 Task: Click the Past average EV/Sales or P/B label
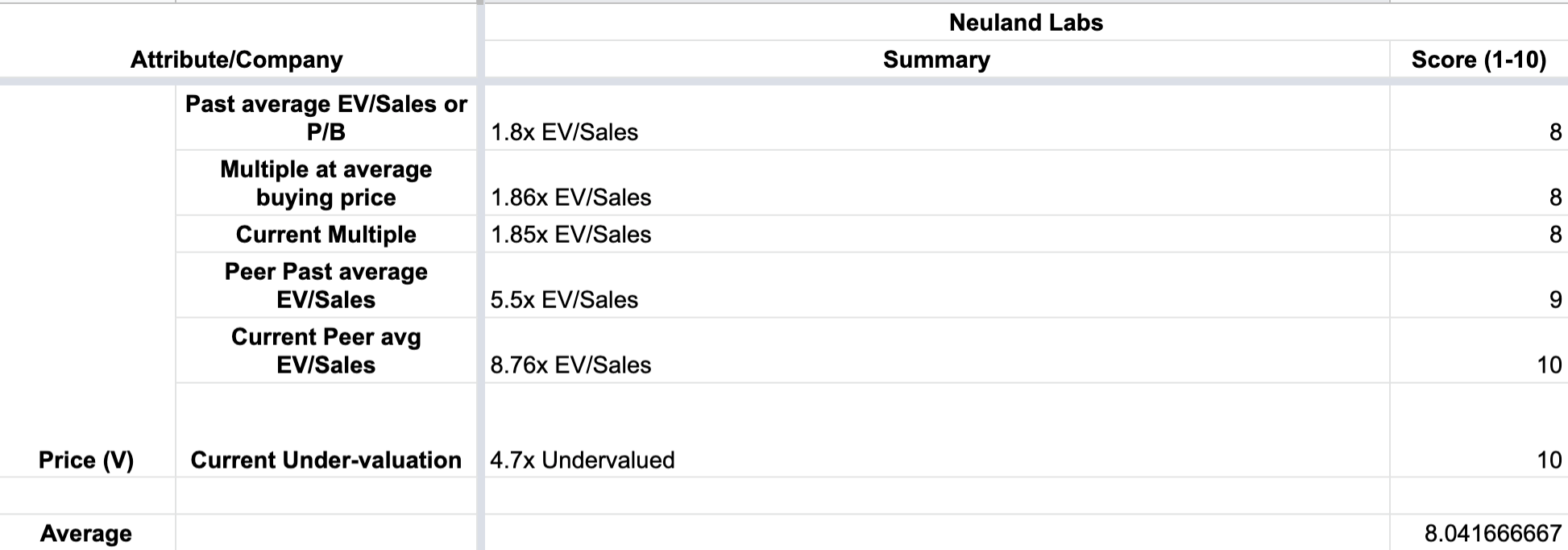click(326, 118)
